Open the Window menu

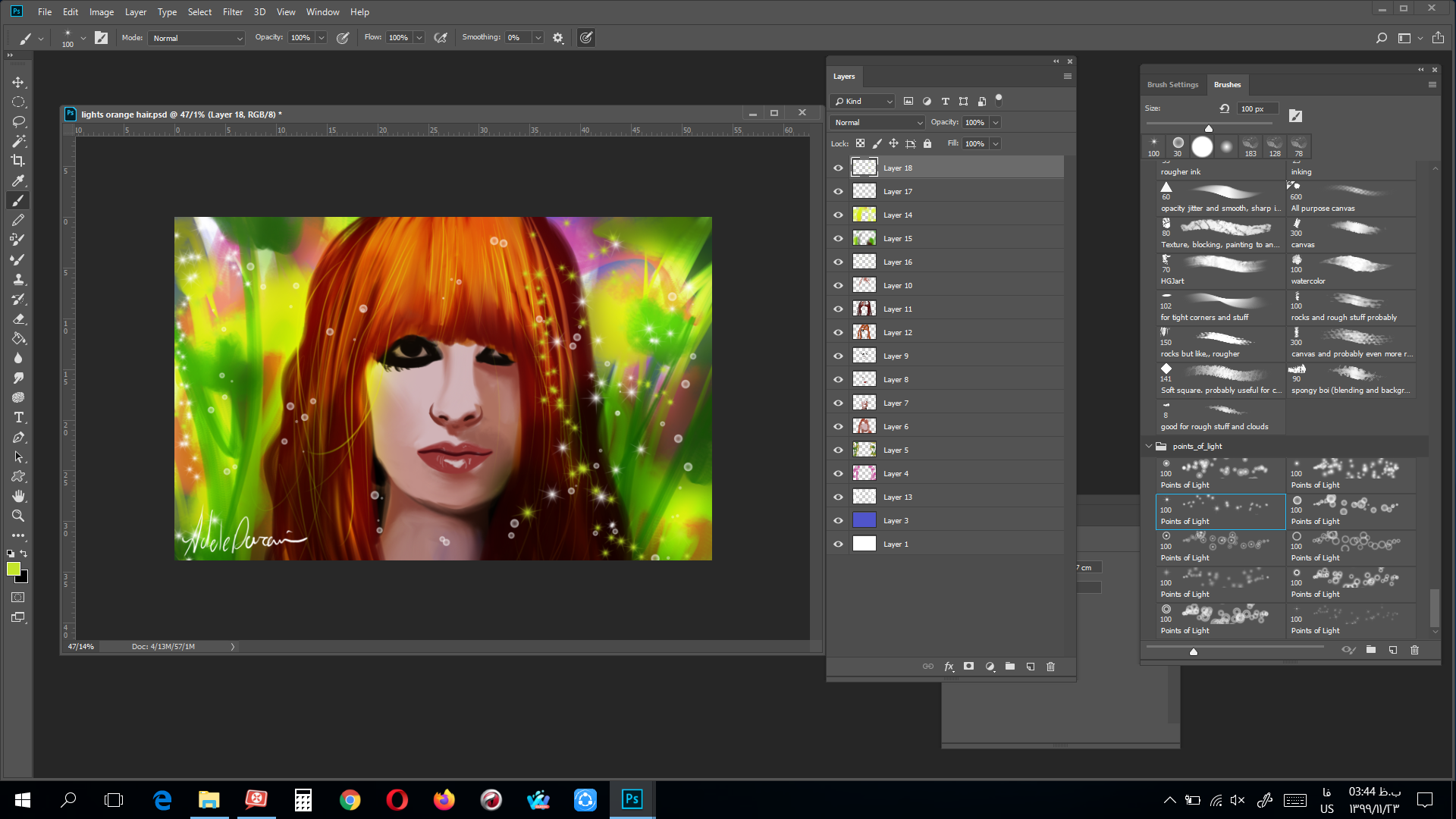(x=323, y=12)
